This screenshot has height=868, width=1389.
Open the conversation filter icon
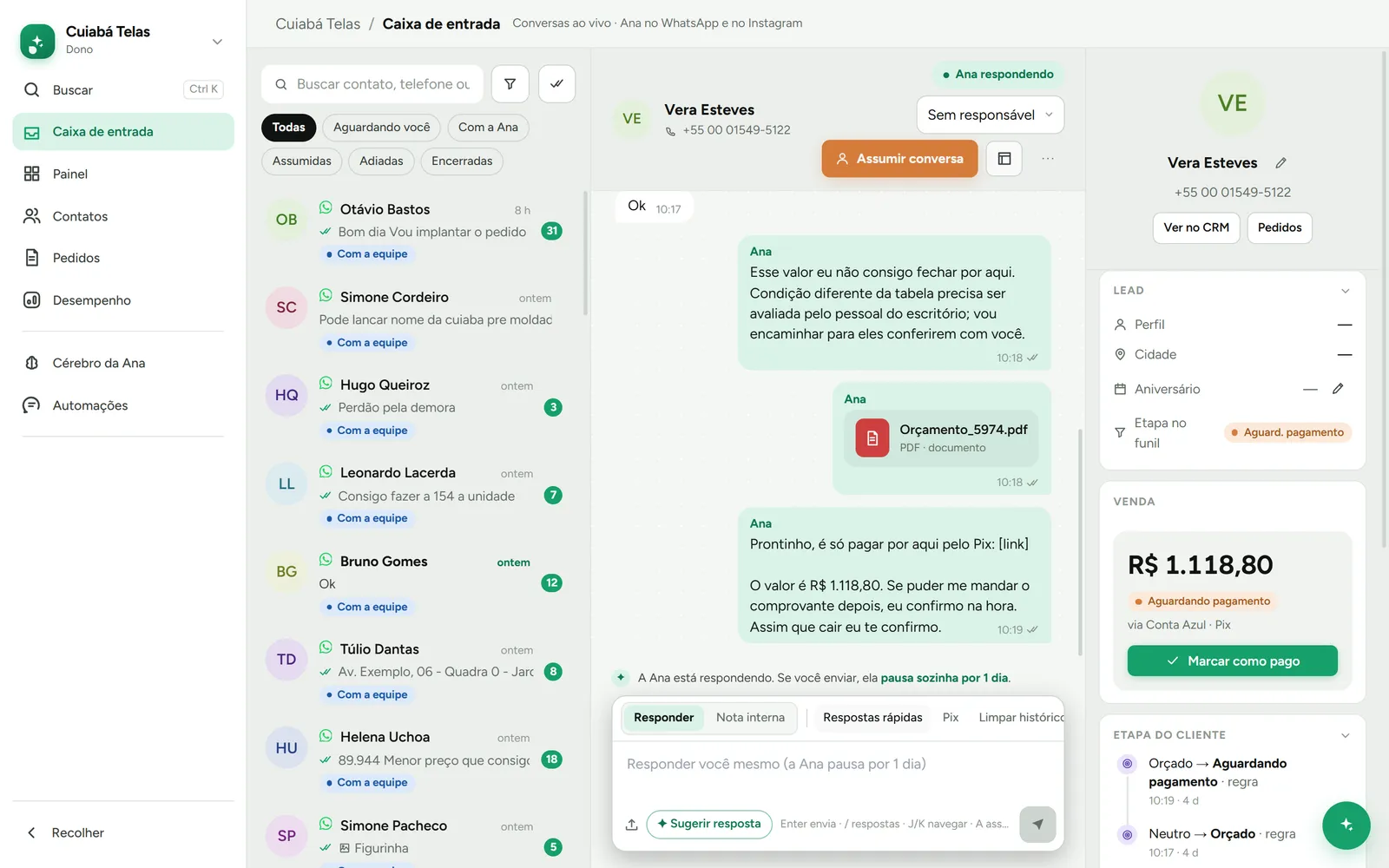510,84
